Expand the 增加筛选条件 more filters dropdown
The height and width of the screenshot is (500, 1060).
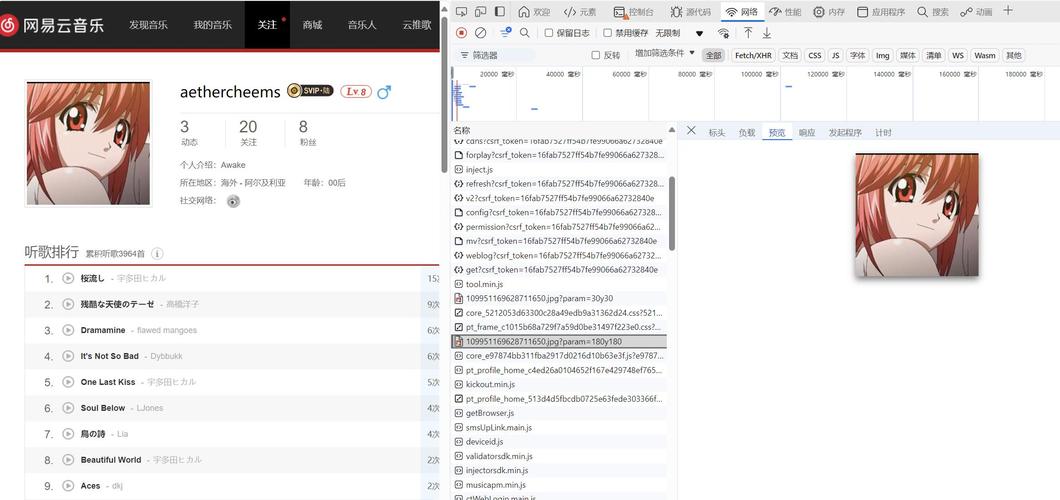[665, 53]
